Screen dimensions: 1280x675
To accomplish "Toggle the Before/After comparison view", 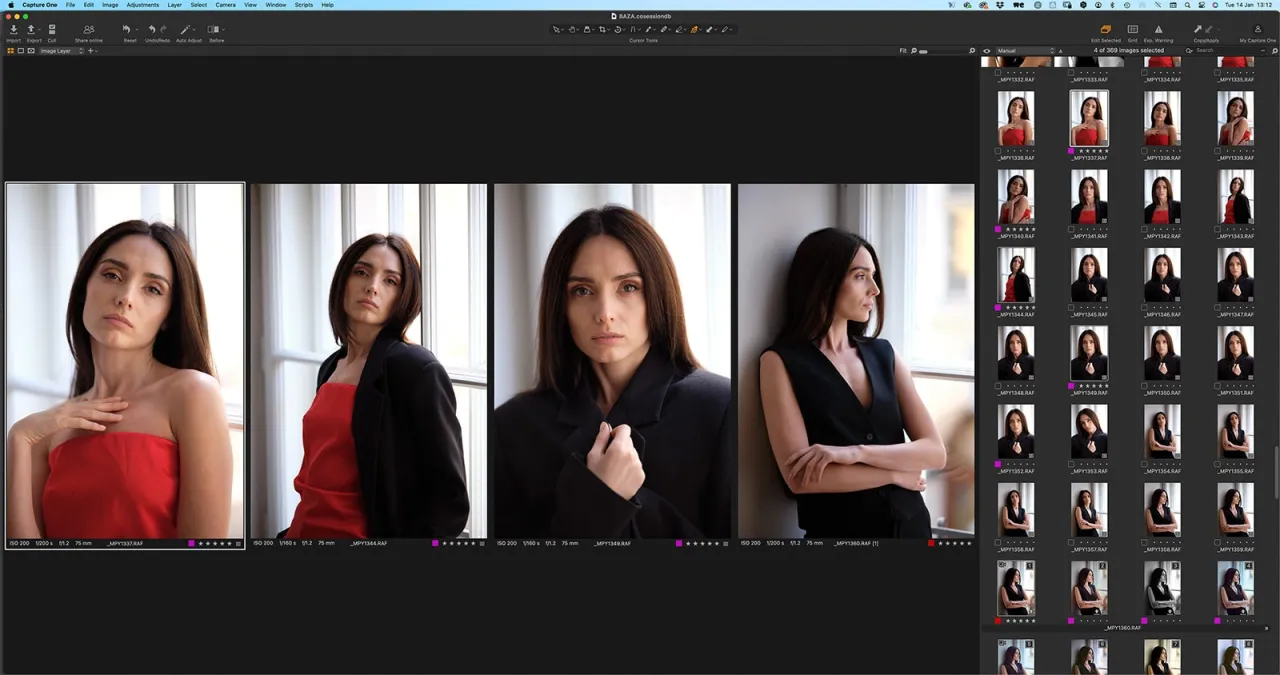I will tap(213, 28).
